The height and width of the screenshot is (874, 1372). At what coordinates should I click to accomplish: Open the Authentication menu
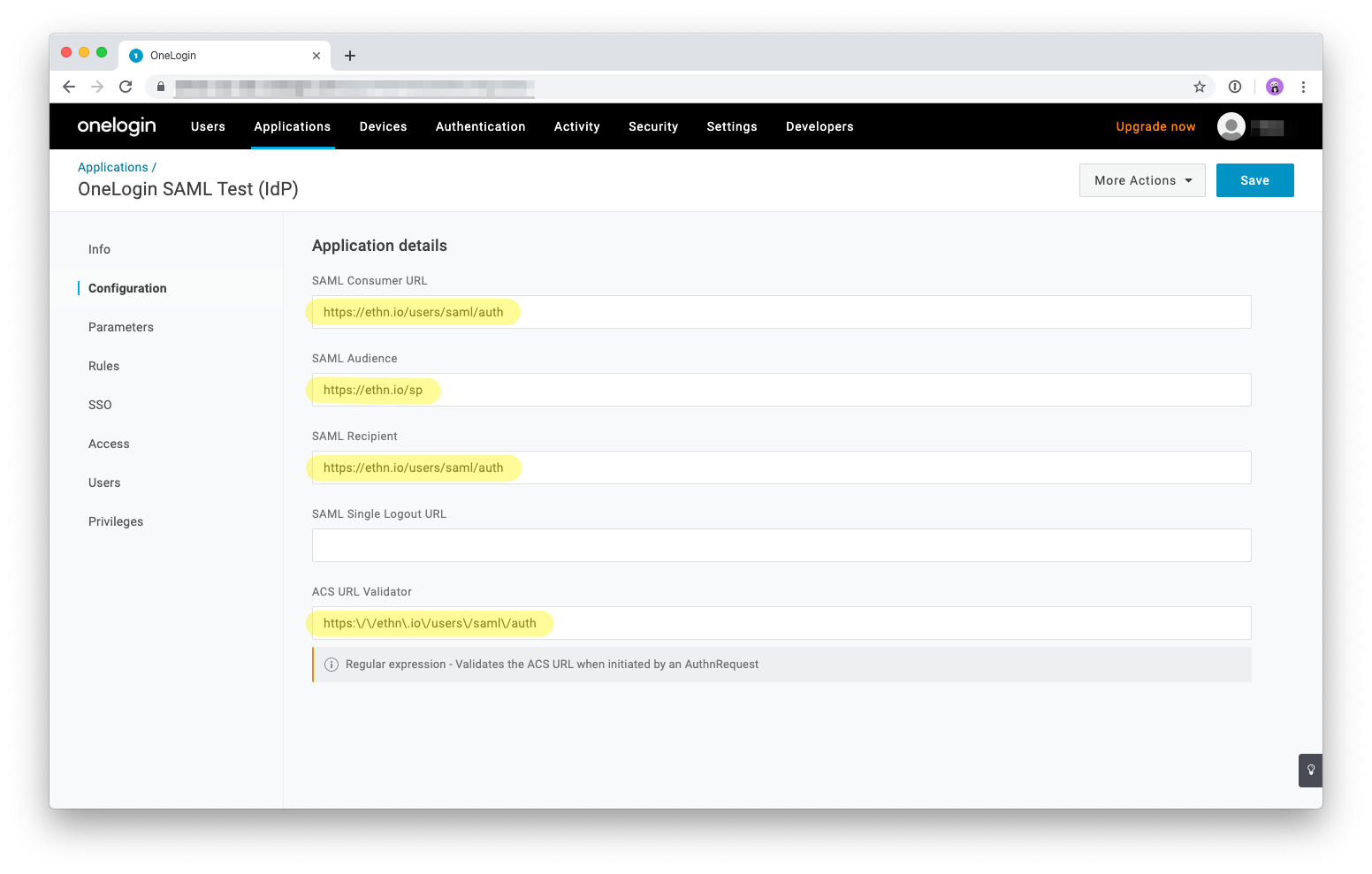point(481,126)
